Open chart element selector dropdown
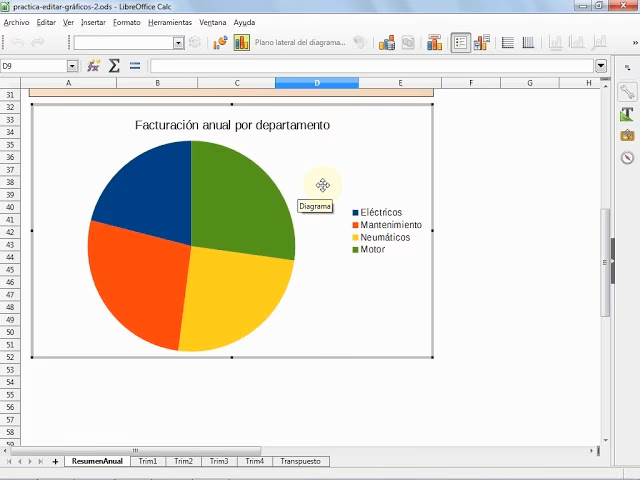640x480 pixels. pos(178,42)
